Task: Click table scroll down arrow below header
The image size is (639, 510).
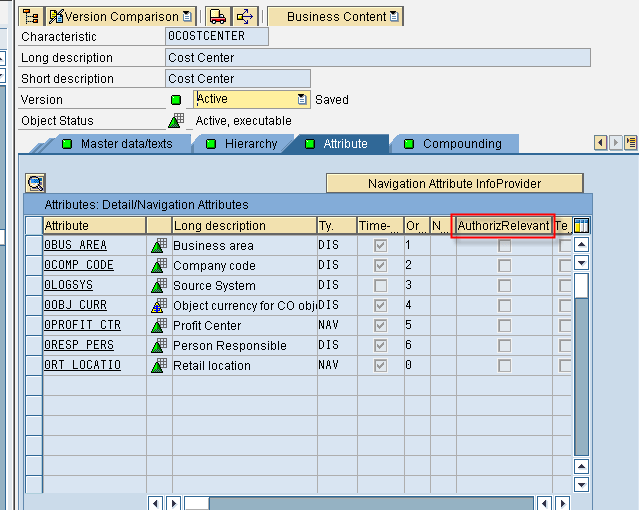Action: (582, 263)
